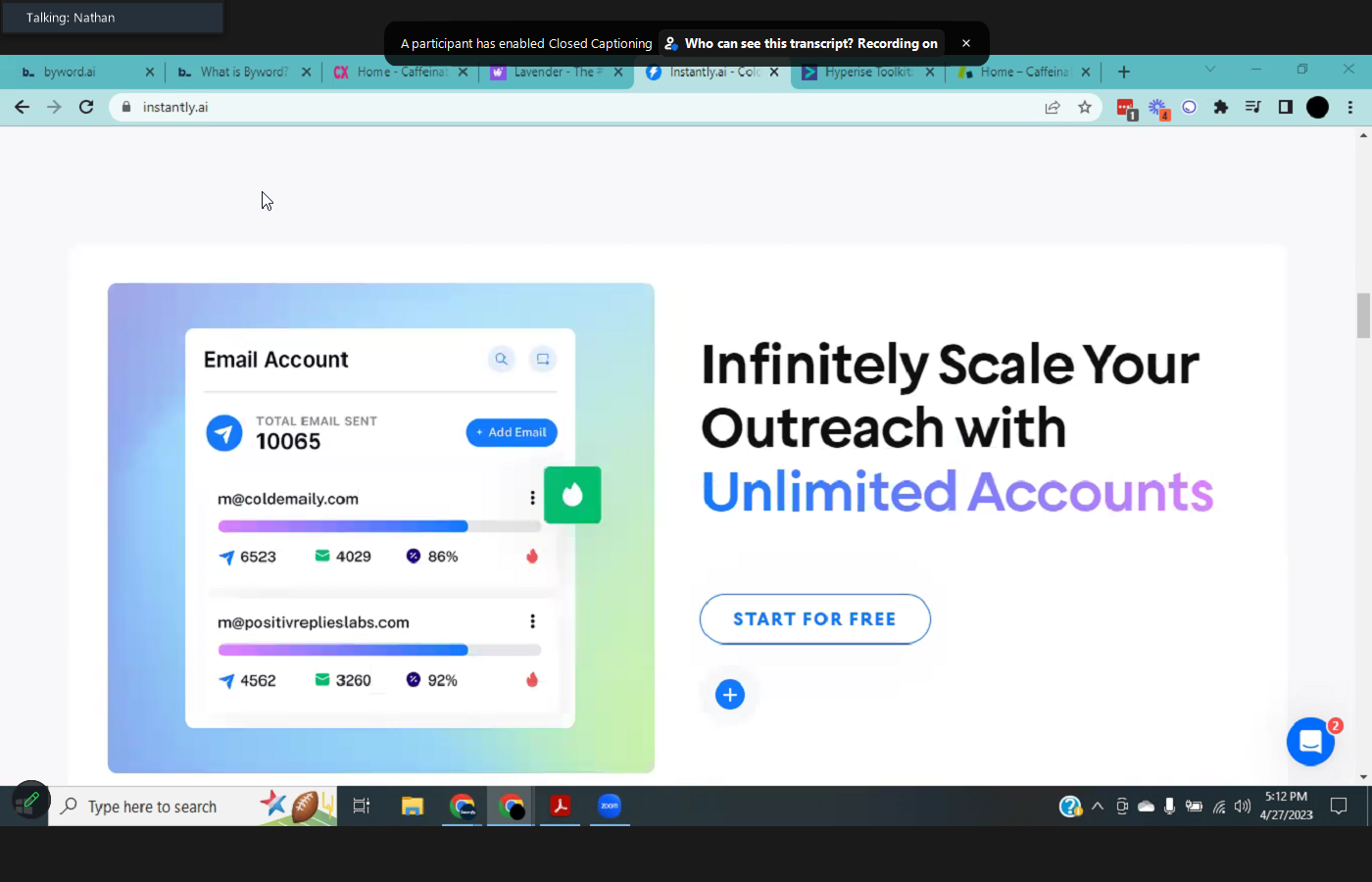
Task: Reload the instantly.ai page
Action: (86, 108)
